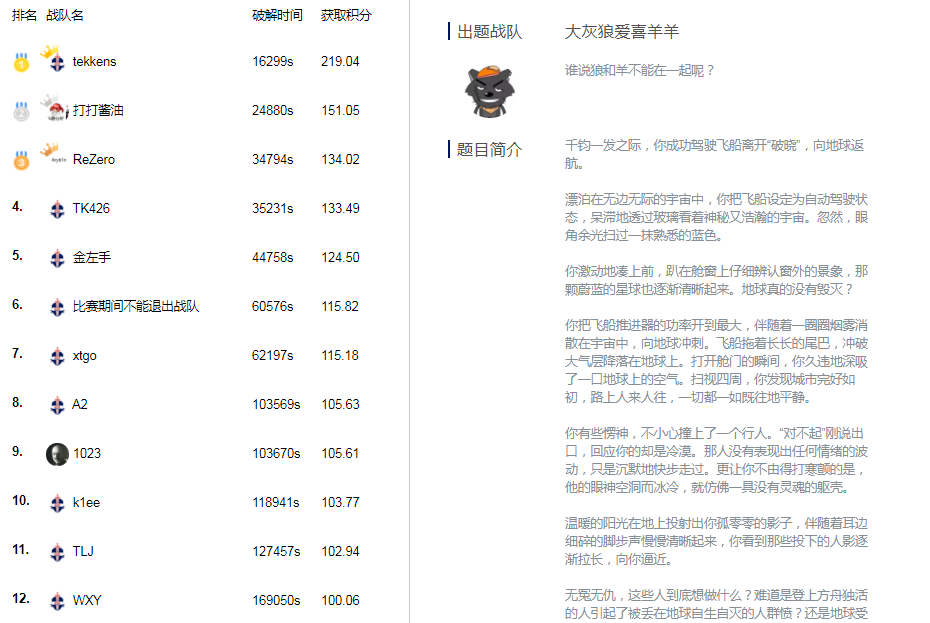Click crack time 127457s
This screenshot has width=930, height=623.
pyautogui.click(x=276, y=551)
